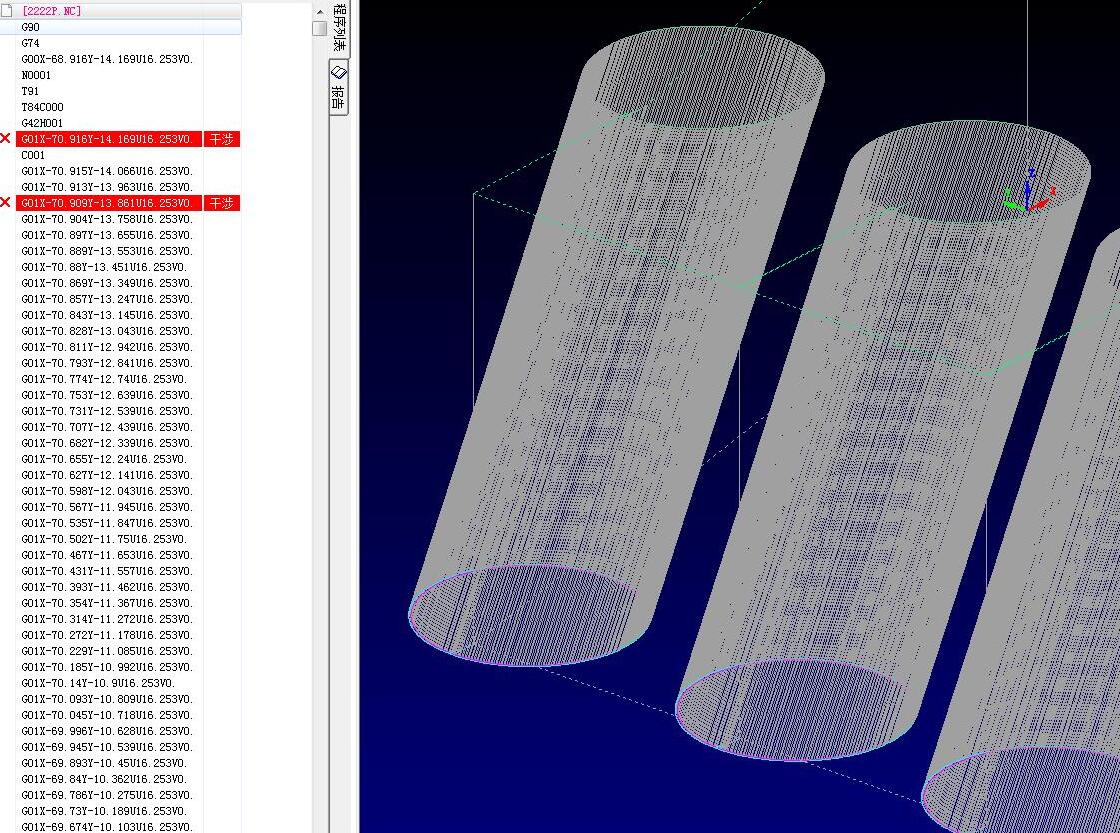Select the G01X-70.354Y-11.367 line

107,603
